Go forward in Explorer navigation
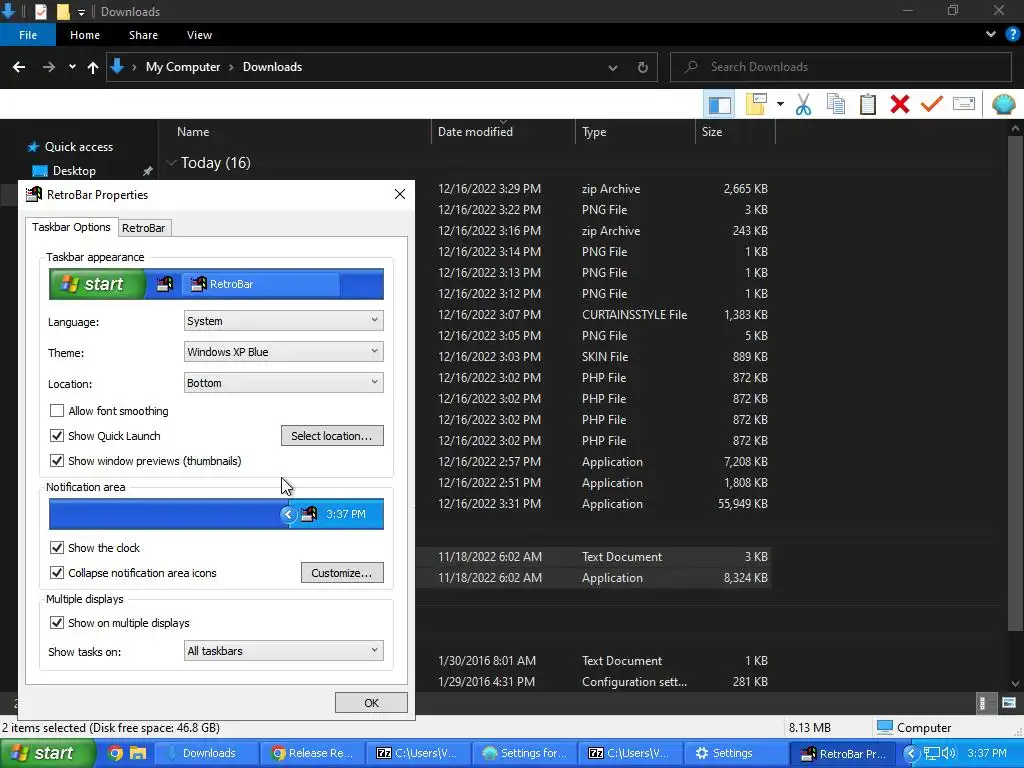Image resolution: width=1024 pixels, height=768 pixels. pyautogui.click(x=48, y=67)
